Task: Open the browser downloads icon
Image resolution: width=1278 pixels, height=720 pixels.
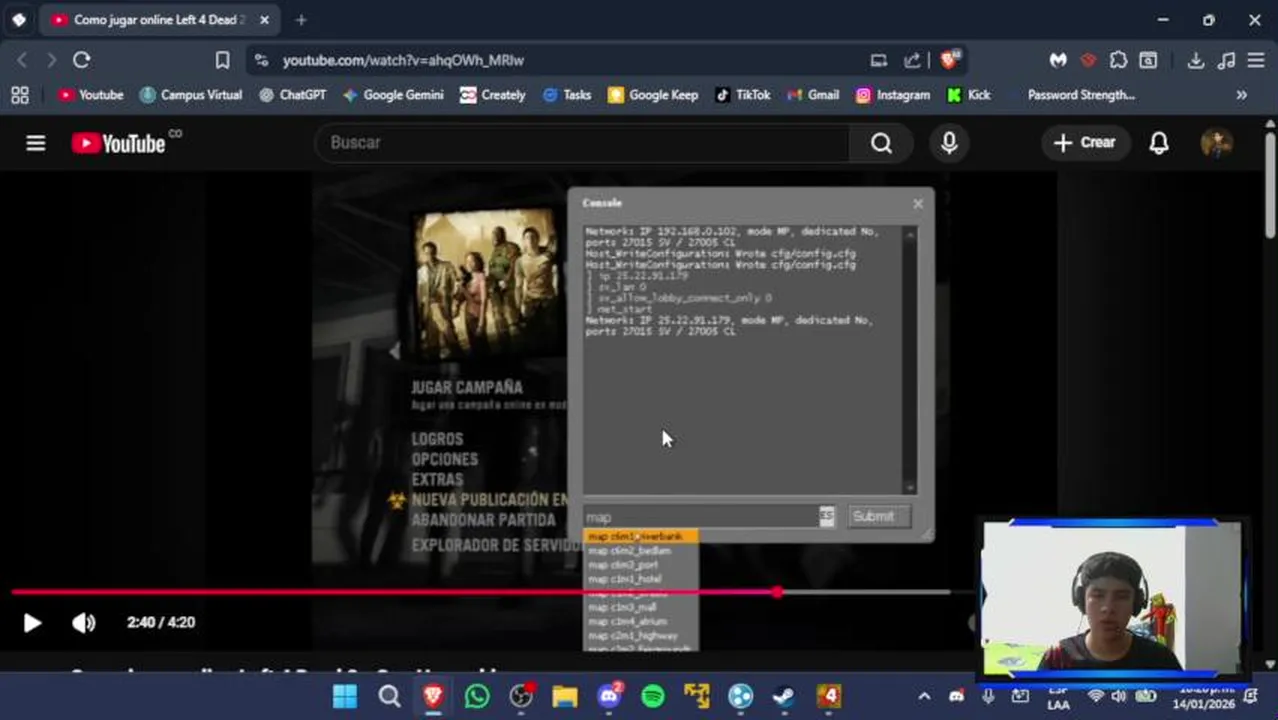Action: pyautogui.click(x=1195, y=60)
